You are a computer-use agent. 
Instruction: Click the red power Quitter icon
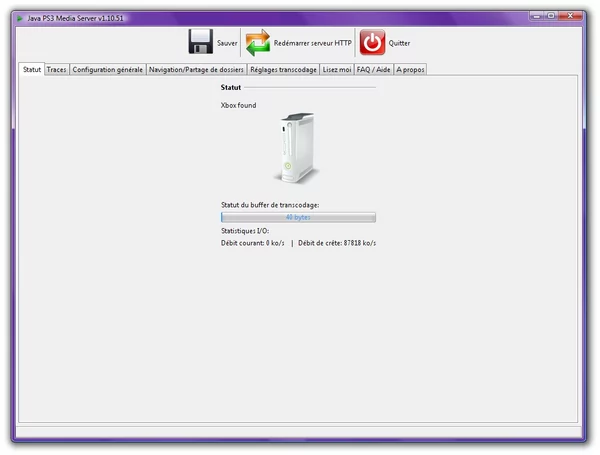pyautogui.click(x=372, y=42)
